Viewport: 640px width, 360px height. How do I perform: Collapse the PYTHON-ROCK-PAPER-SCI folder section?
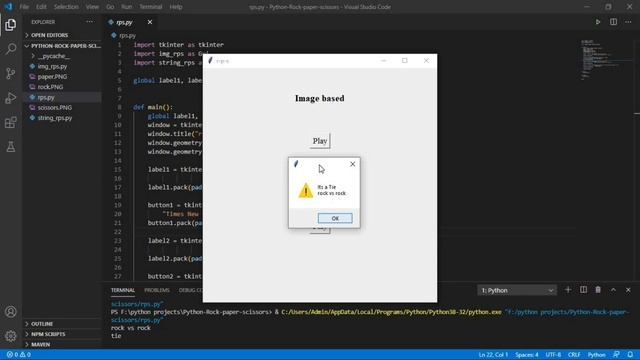62,46
